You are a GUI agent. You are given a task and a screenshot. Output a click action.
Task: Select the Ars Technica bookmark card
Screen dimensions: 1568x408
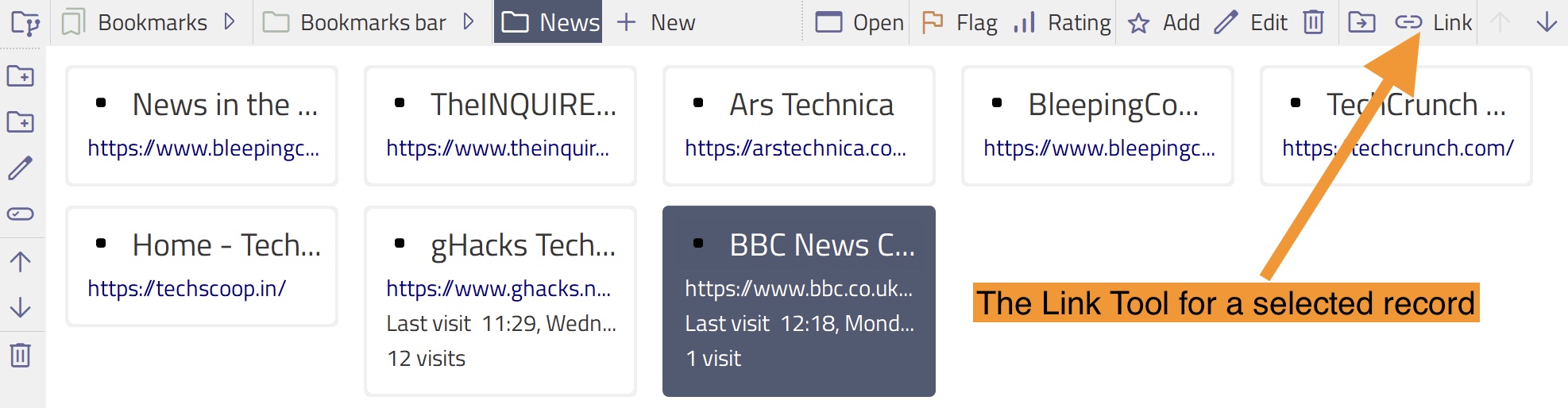click(x=799, y=125)
